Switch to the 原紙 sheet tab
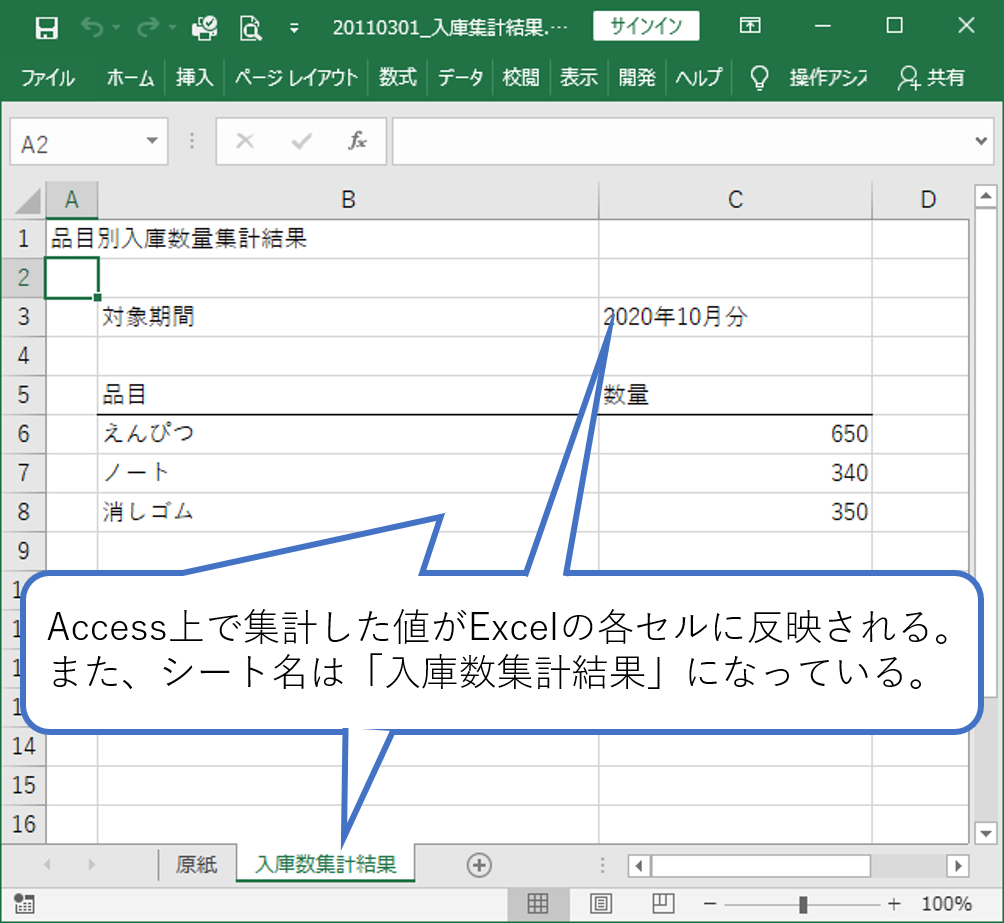Screen dimensions: 1004x923 pos(197,865)
